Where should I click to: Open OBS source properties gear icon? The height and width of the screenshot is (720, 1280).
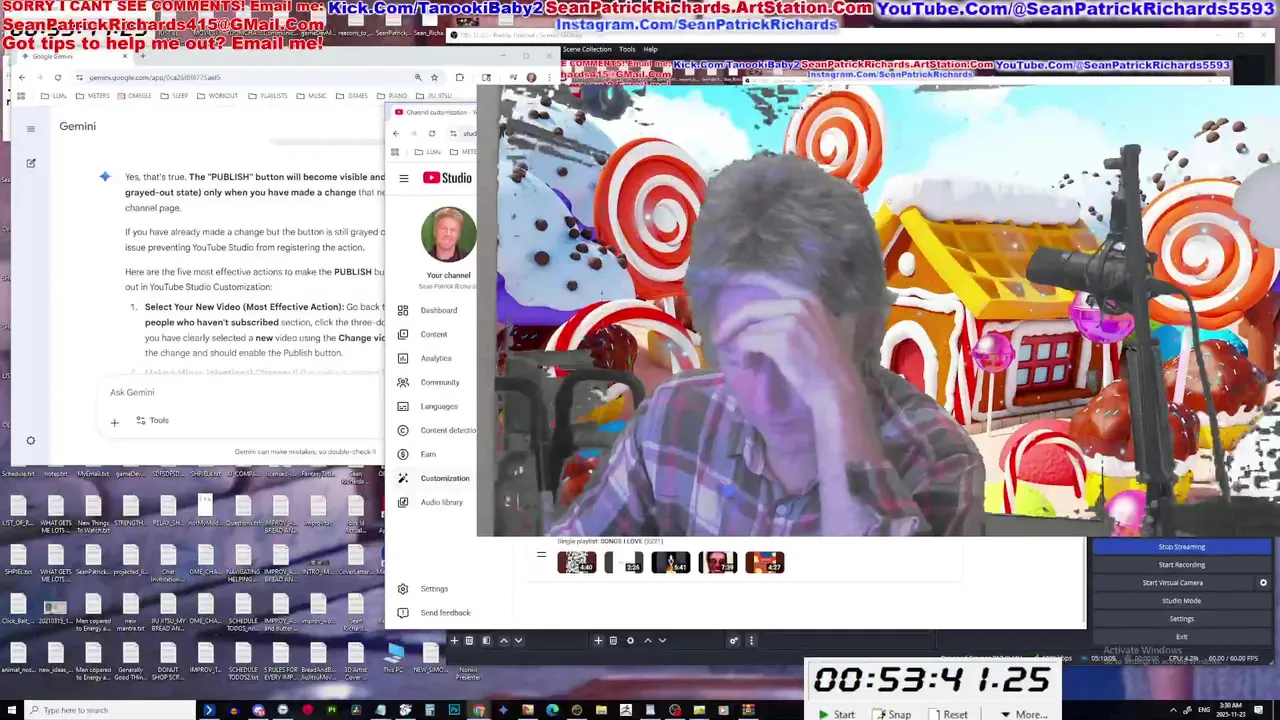[630, 641]
